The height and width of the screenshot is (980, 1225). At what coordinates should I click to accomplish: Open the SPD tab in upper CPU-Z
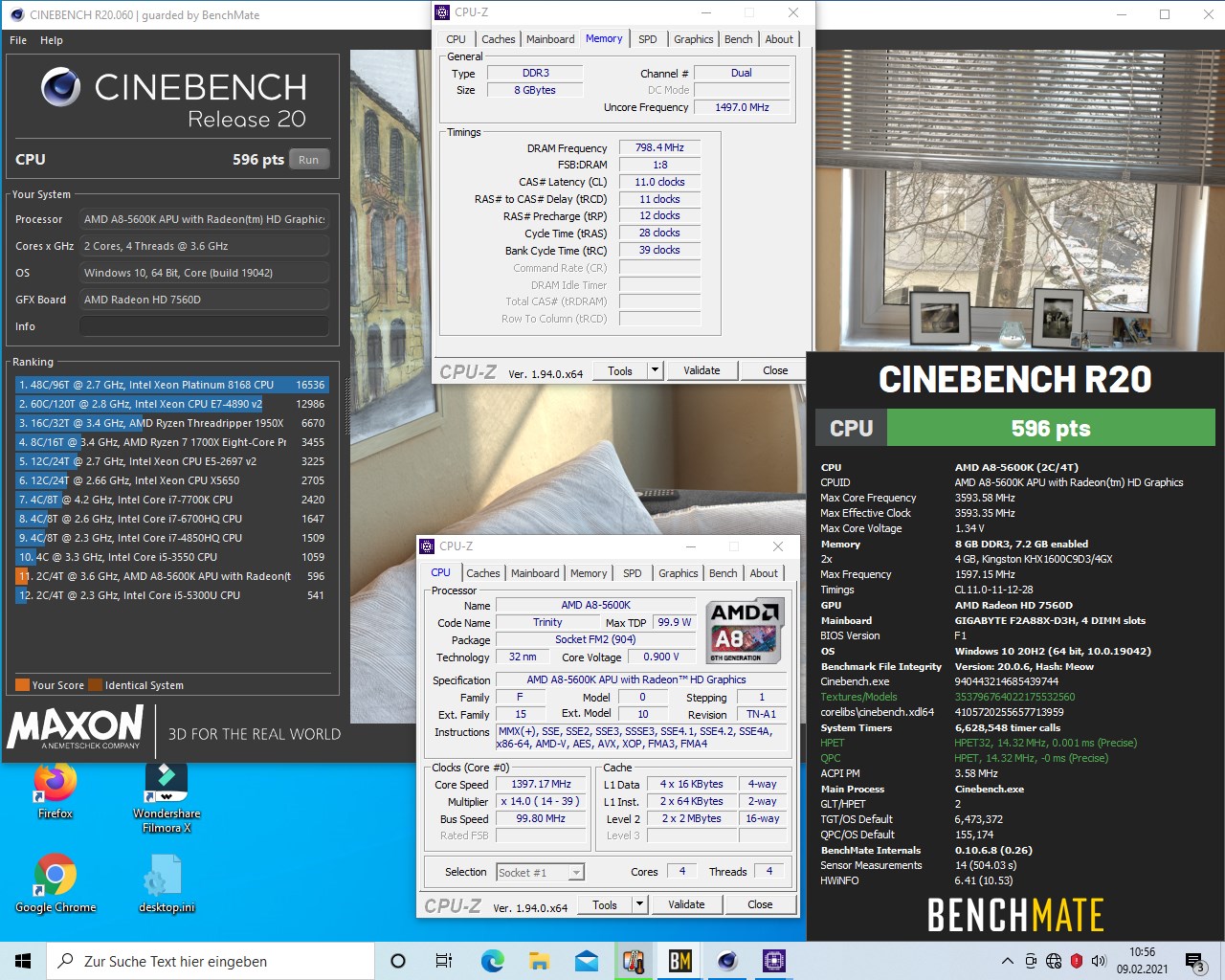point(648,39)
